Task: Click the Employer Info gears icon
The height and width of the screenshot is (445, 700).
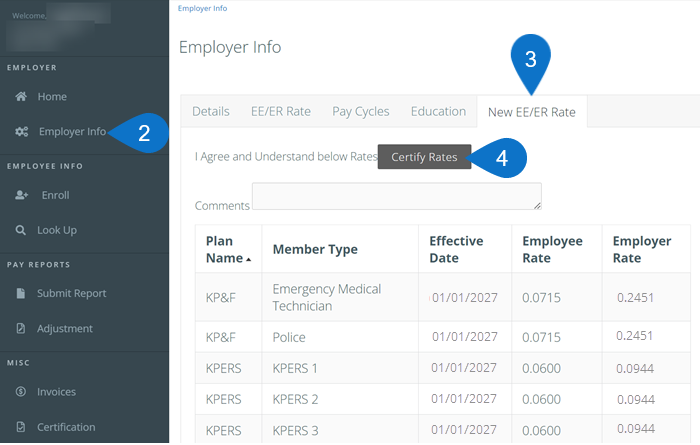Action: [21, 132]
